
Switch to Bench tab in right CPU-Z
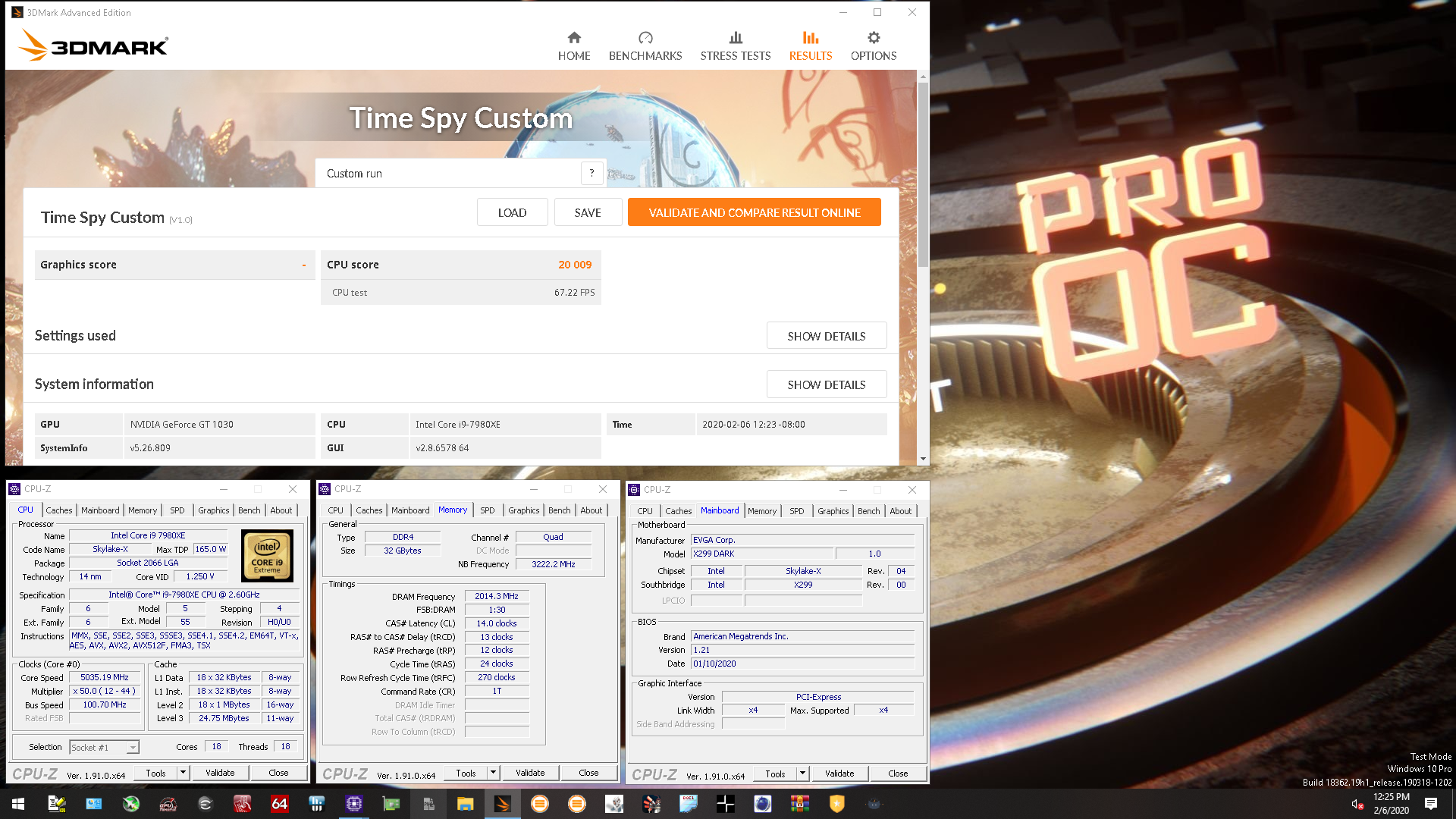point(869,511)
